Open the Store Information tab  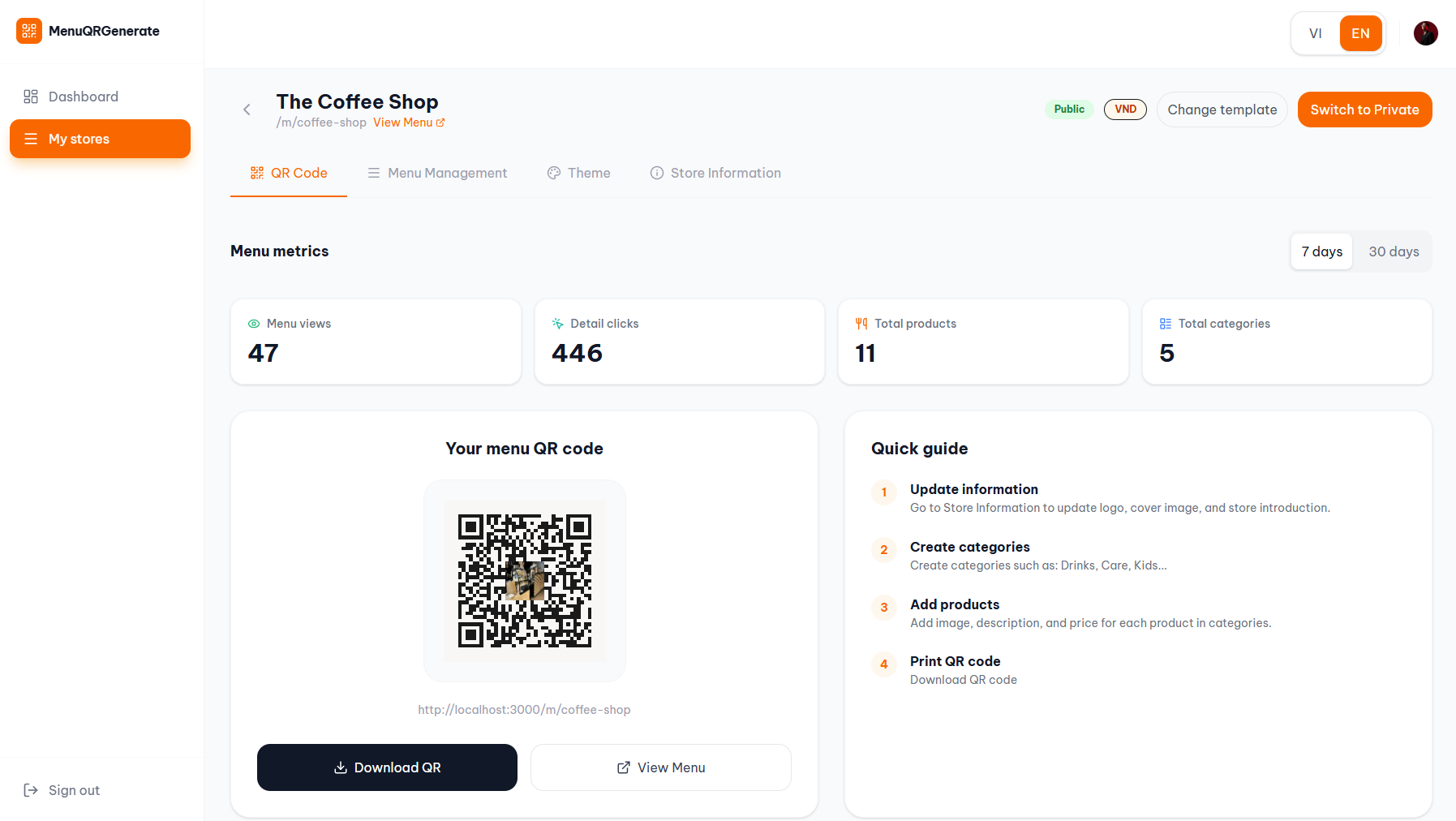715,173
